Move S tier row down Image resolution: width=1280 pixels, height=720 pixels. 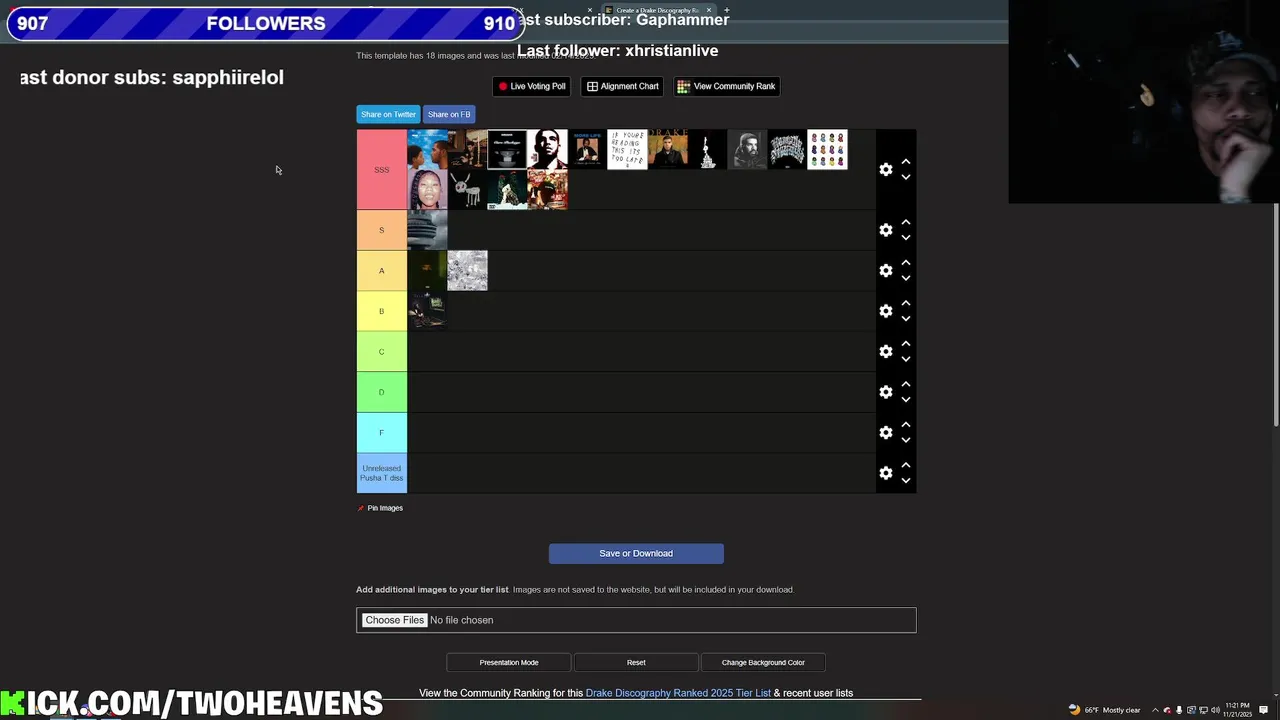905,237
